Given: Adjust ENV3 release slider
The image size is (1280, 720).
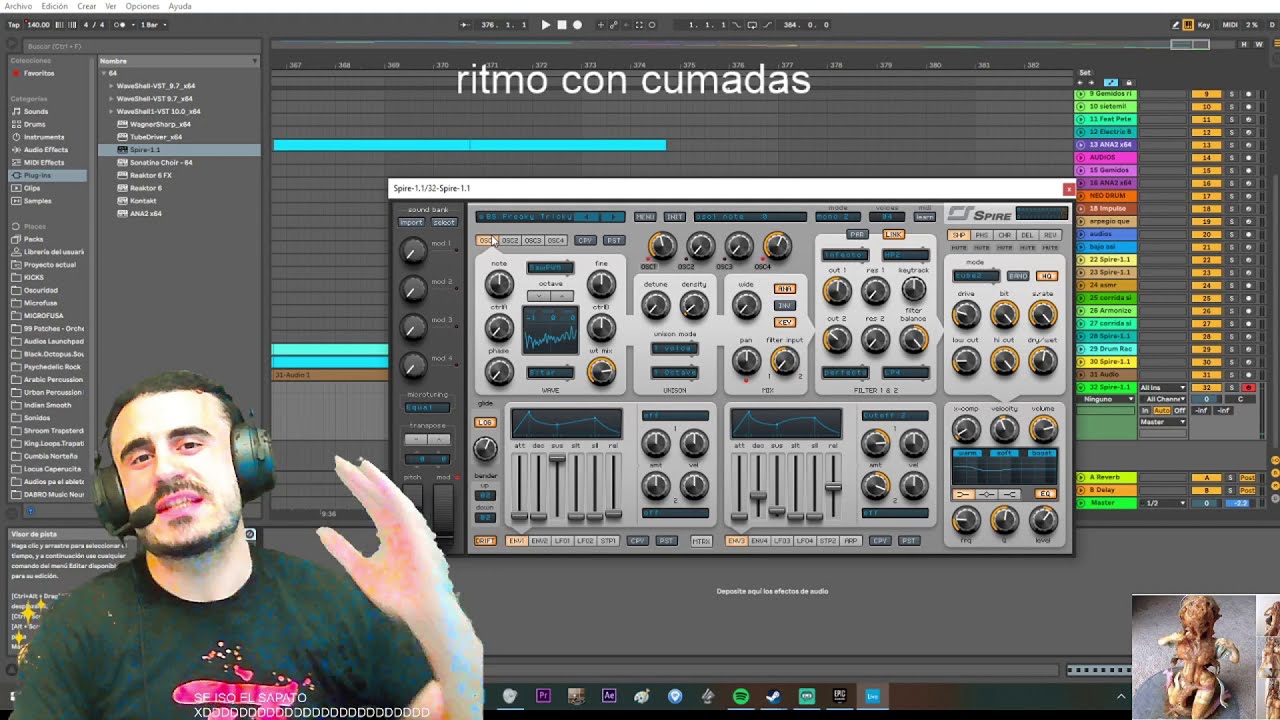Looking at the screenshot, I should click(832, 487).
